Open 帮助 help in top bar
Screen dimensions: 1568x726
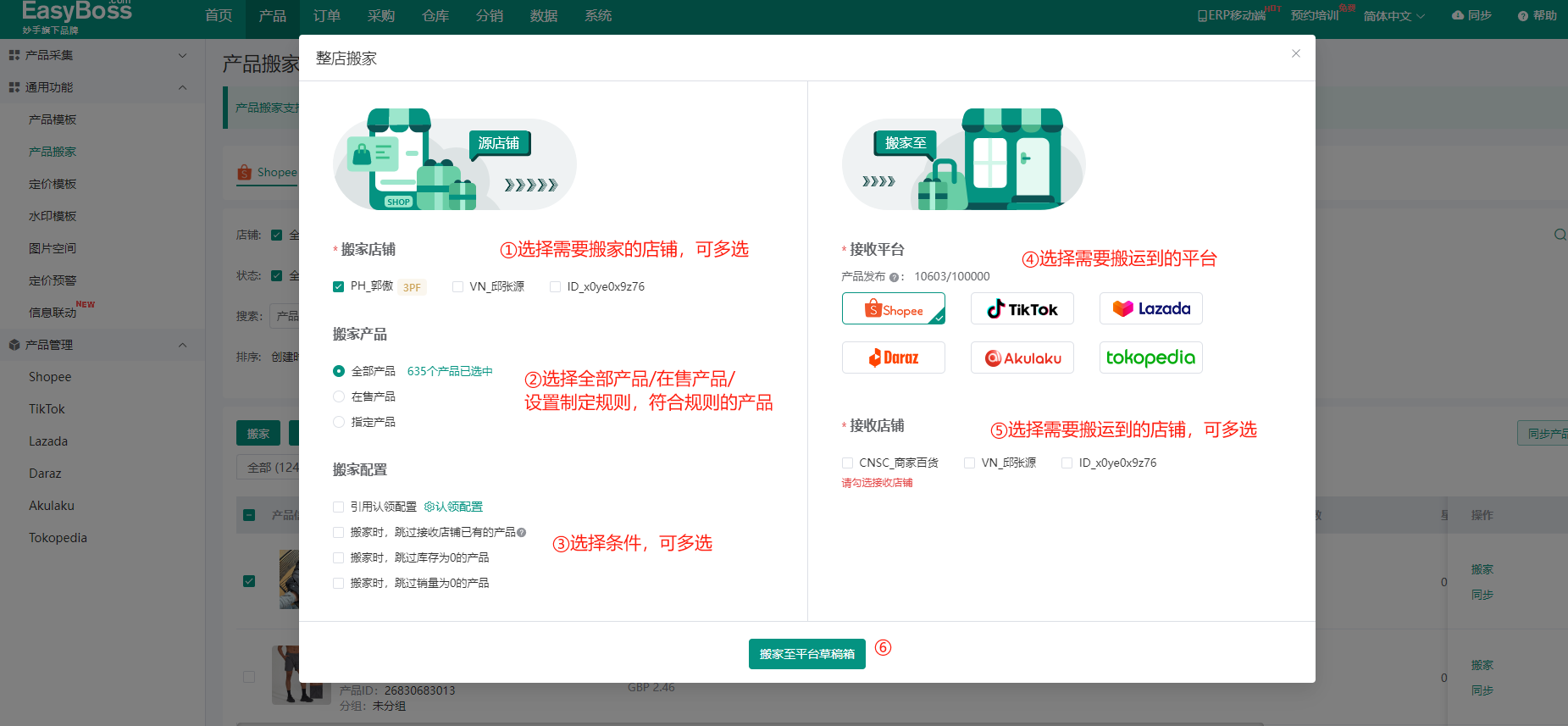(1537, 15)
